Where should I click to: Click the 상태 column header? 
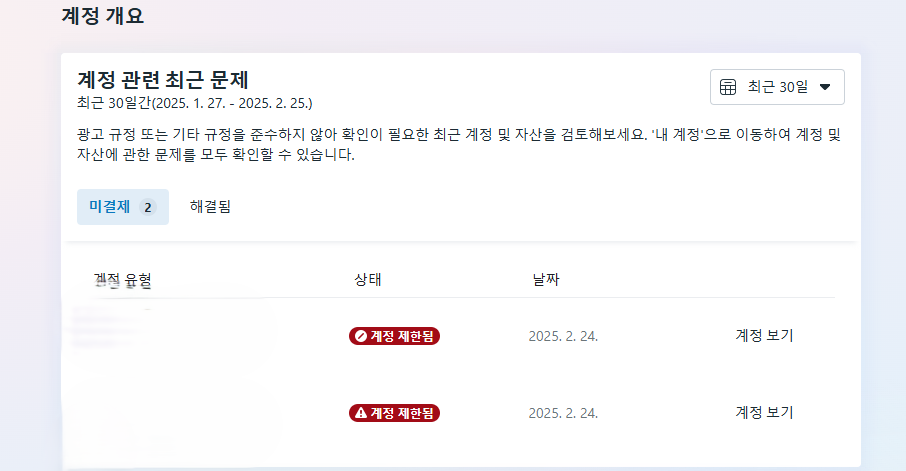click(368, 280)
